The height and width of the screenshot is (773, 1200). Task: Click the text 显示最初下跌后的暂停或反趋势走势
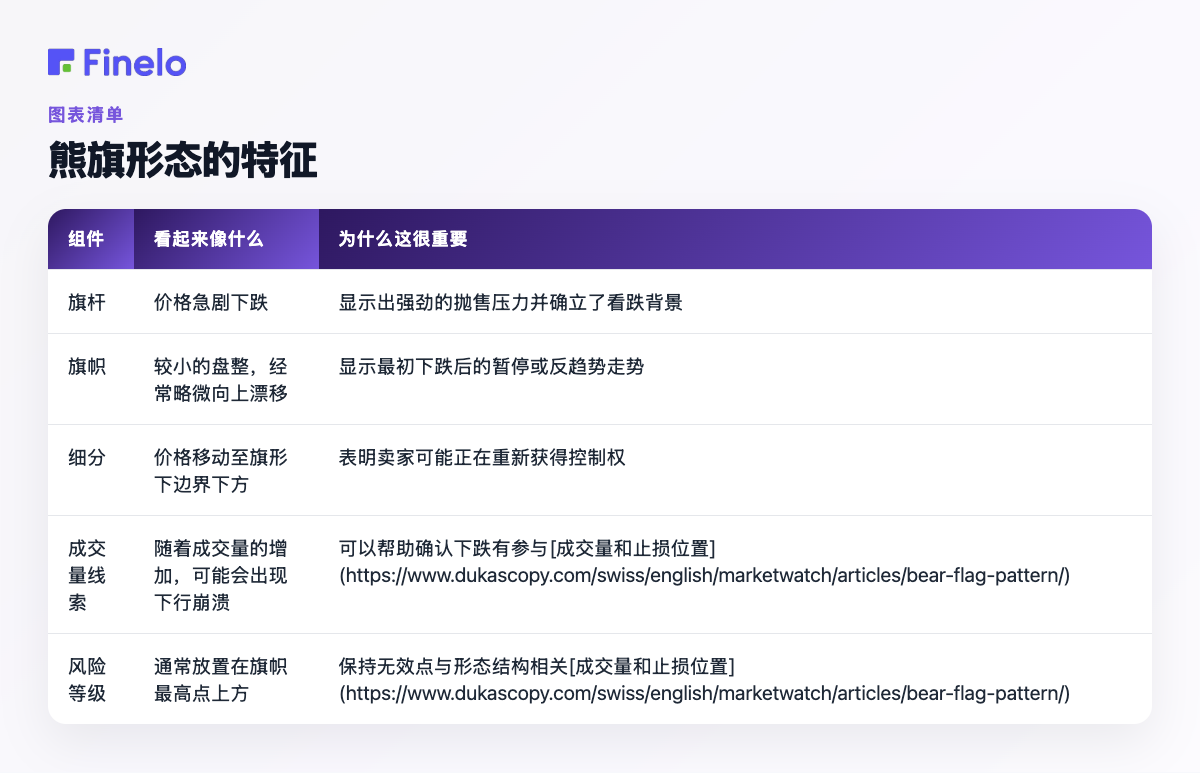coord(491,367)
